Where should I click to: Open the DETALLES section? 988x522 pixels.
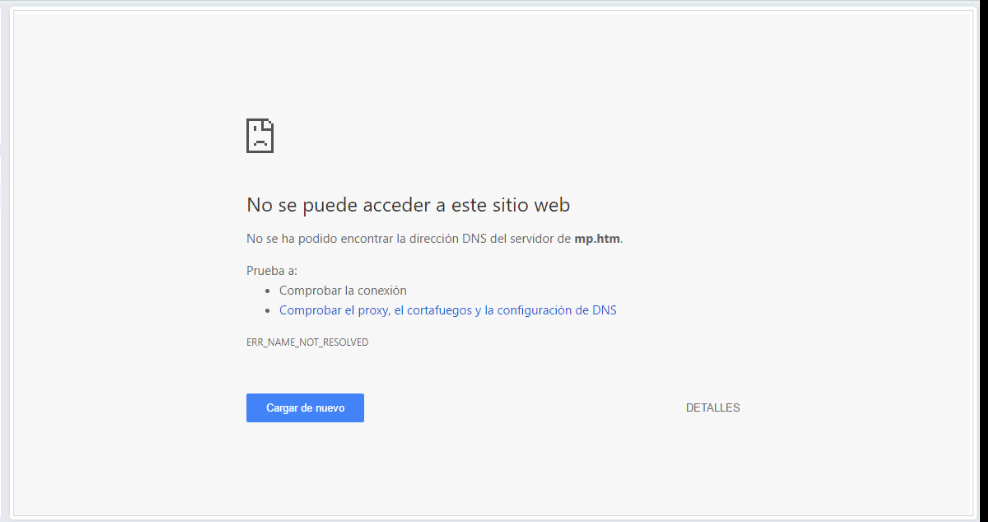pos(713,408)
